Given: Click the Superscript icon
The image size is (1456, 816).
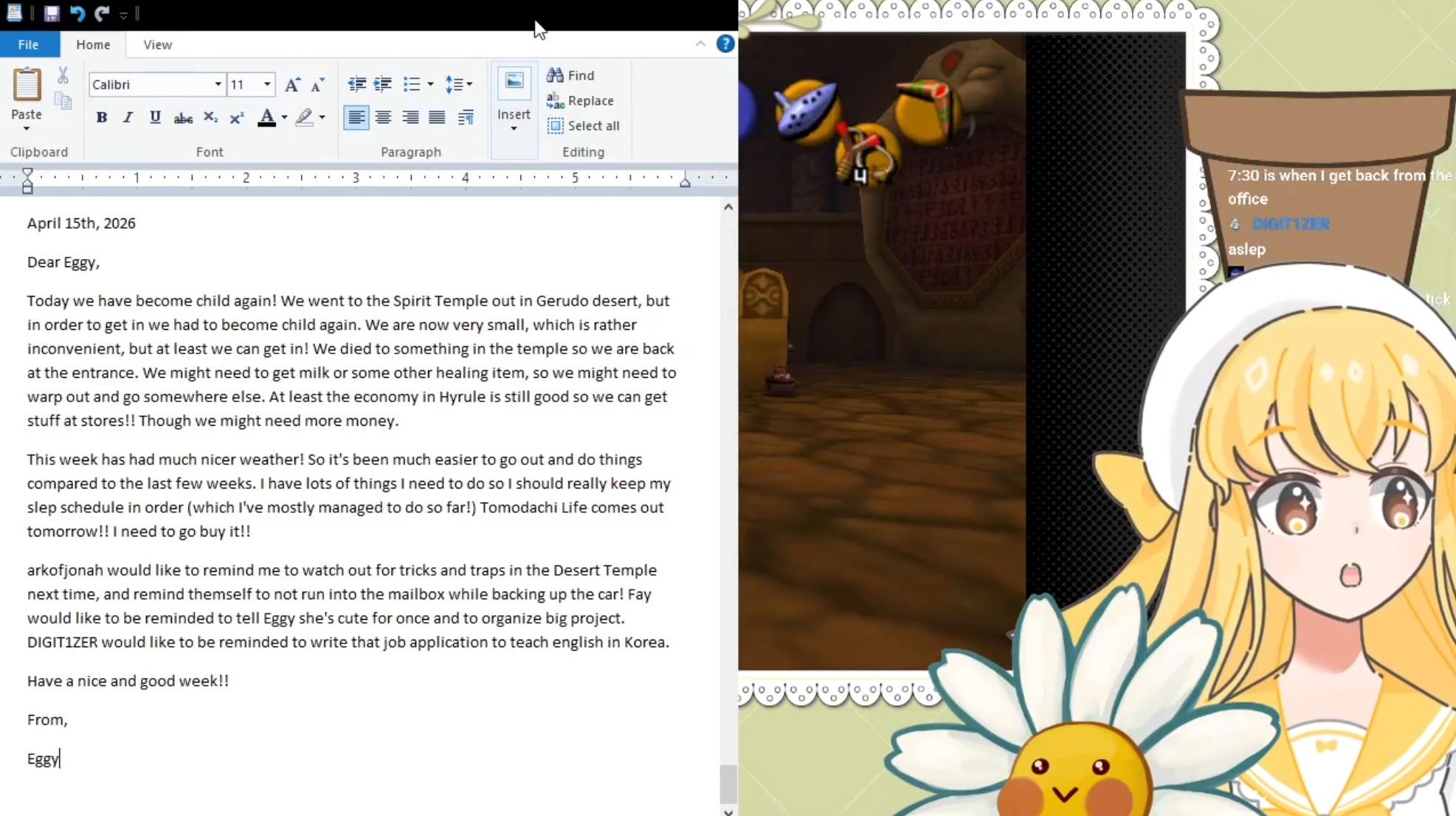Looking at the screenshot, I should [237, 118].
